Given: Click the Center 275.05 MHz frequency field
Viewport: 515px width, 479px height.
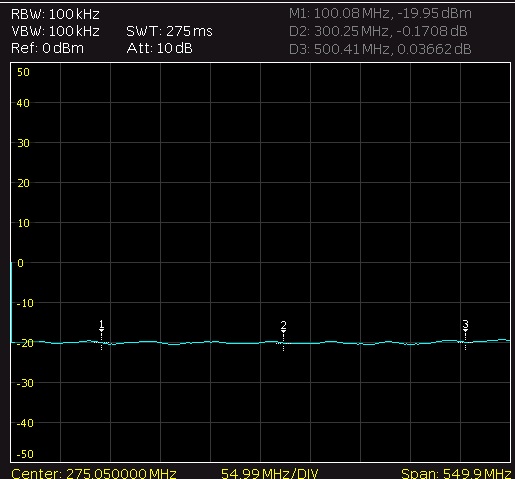Looking at the screenshot, I should coord(94,473).
